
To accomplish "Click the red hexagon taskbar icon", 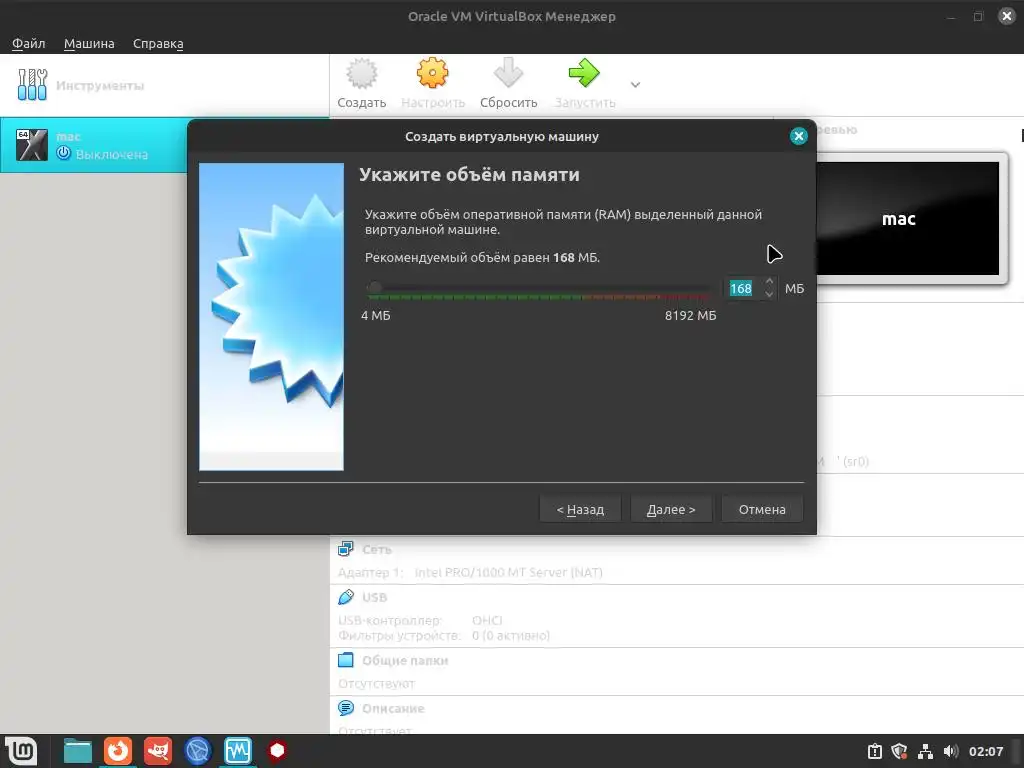I will (x=277, y=751).
